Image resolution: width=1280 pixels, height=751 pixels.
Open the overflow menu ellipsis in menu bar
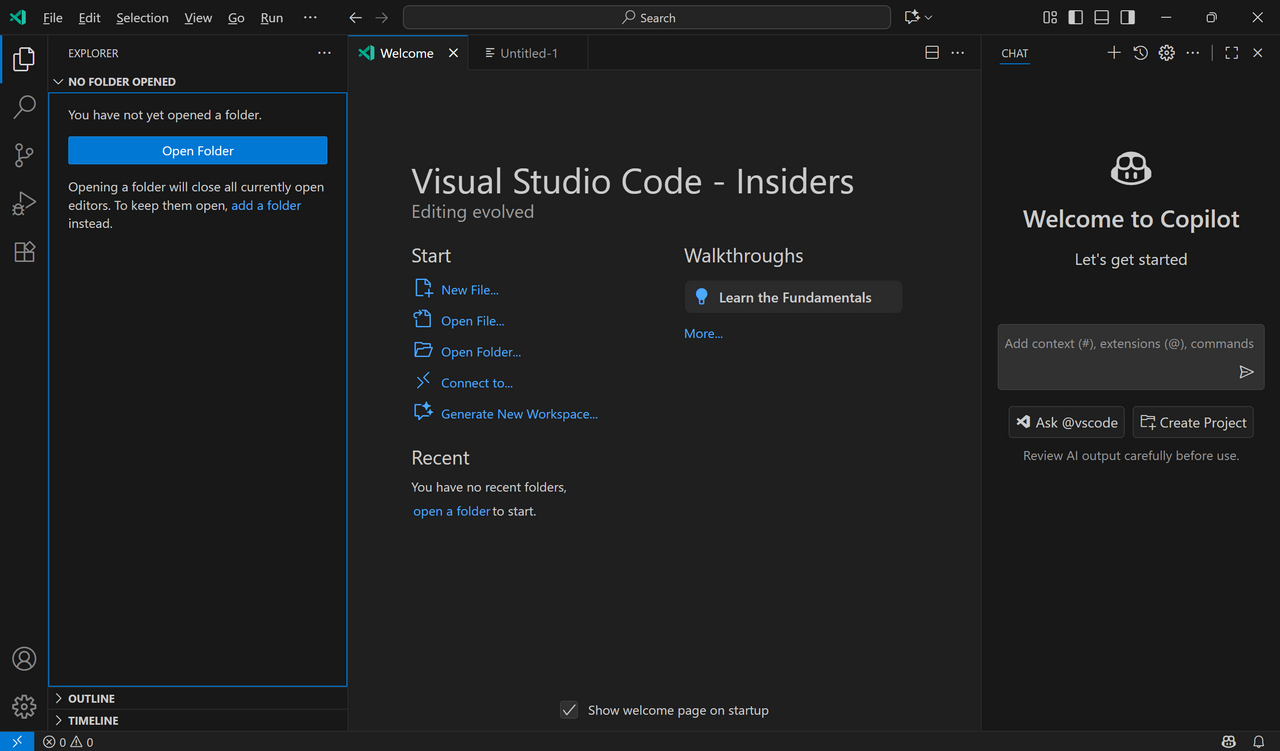pyautogui.click(x=310, y=17)
